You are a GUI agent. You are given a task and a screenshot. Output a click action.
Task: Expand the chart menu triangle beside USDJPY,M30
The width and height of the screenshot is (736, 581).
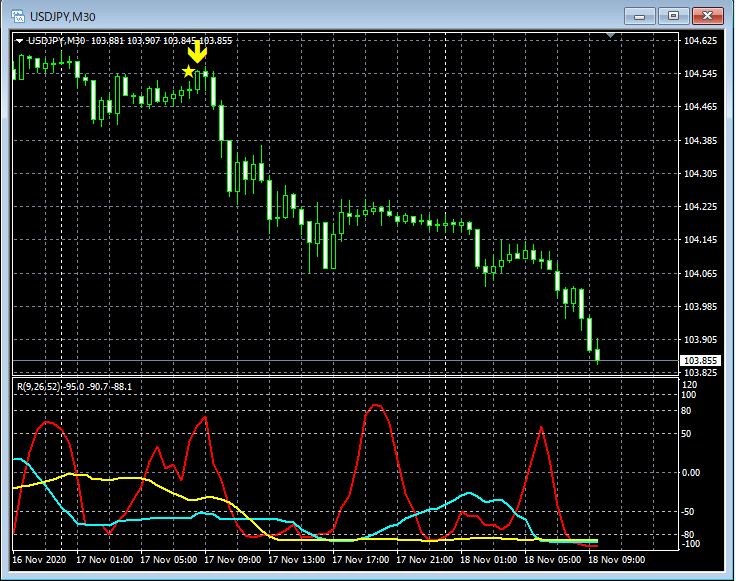(x=19, y=41)
